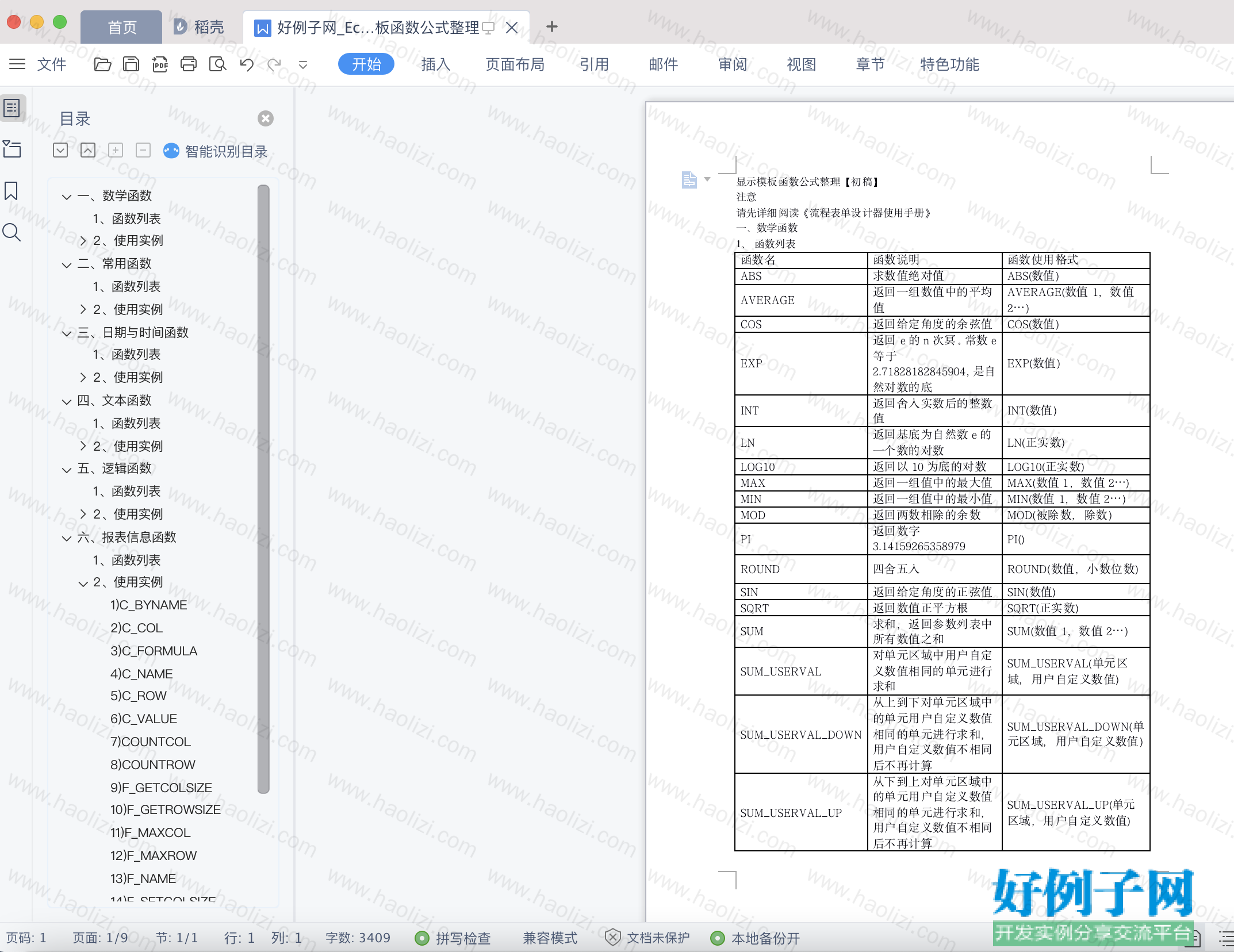This screenshot has height=952, width=1234.
Task: Expand 2、使用实例 under 常用函数
Action: click(83, 309)
